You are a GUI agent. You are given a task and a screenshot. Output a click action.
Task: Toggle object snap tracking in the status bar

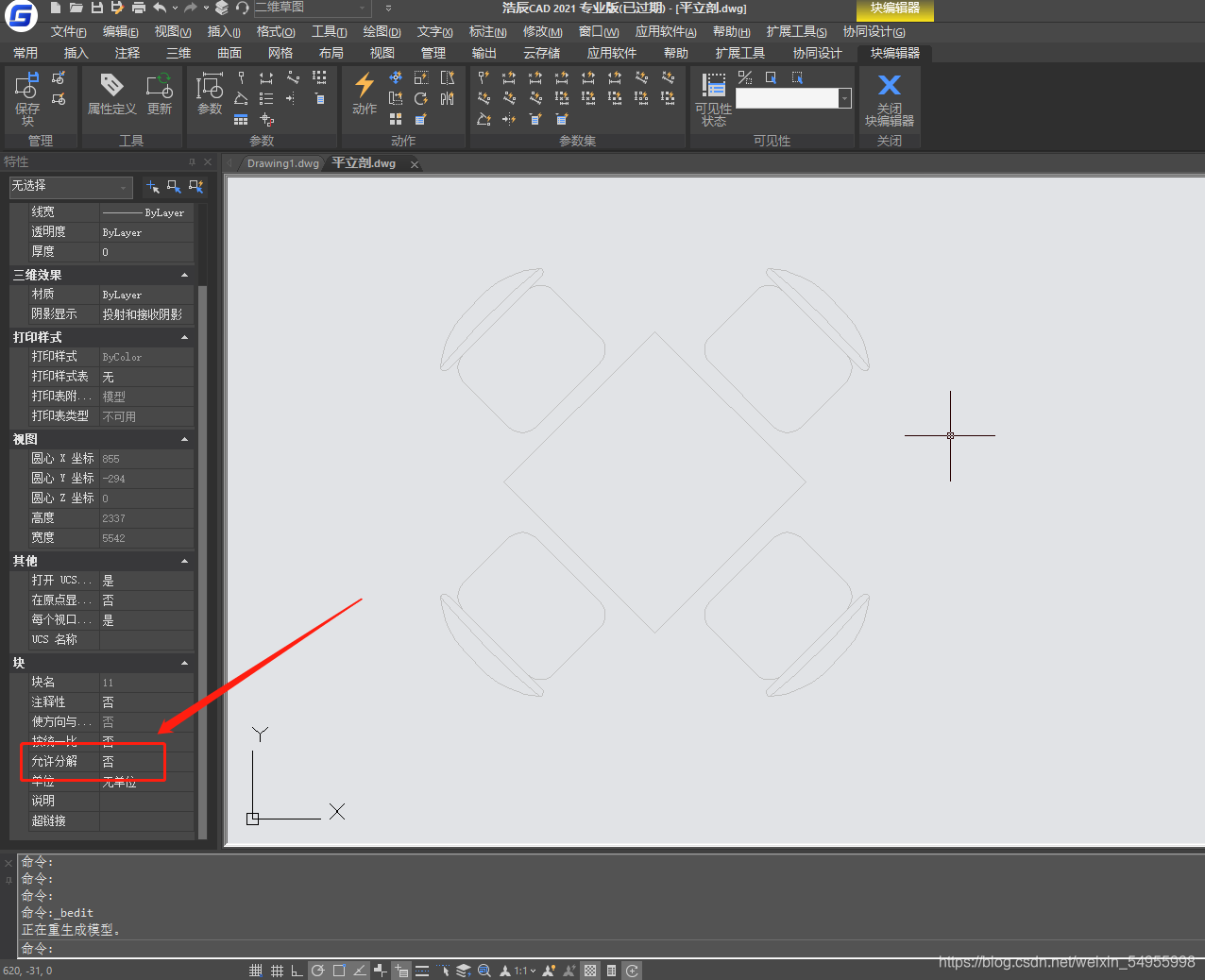[x=360, y=971]
